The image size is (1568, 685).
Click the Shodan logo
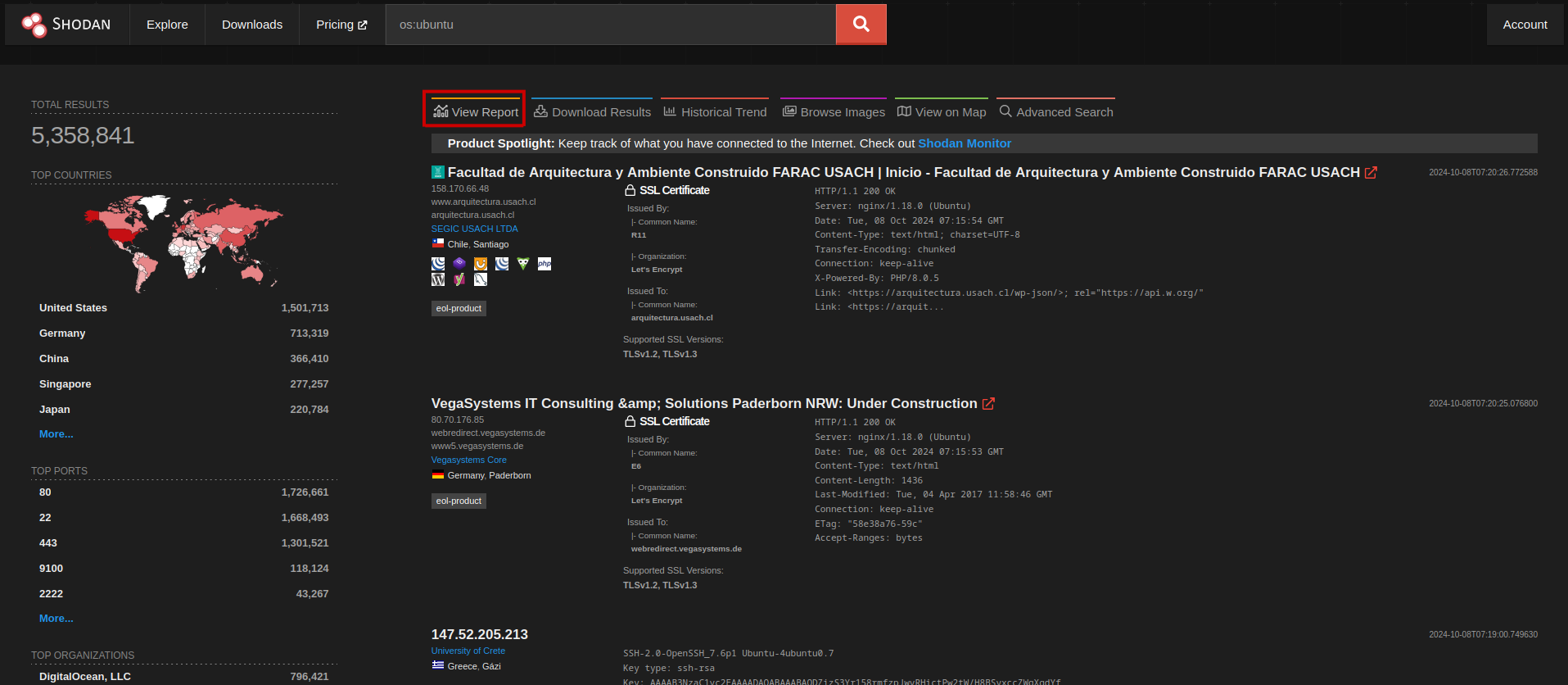[x=66, y=25]
